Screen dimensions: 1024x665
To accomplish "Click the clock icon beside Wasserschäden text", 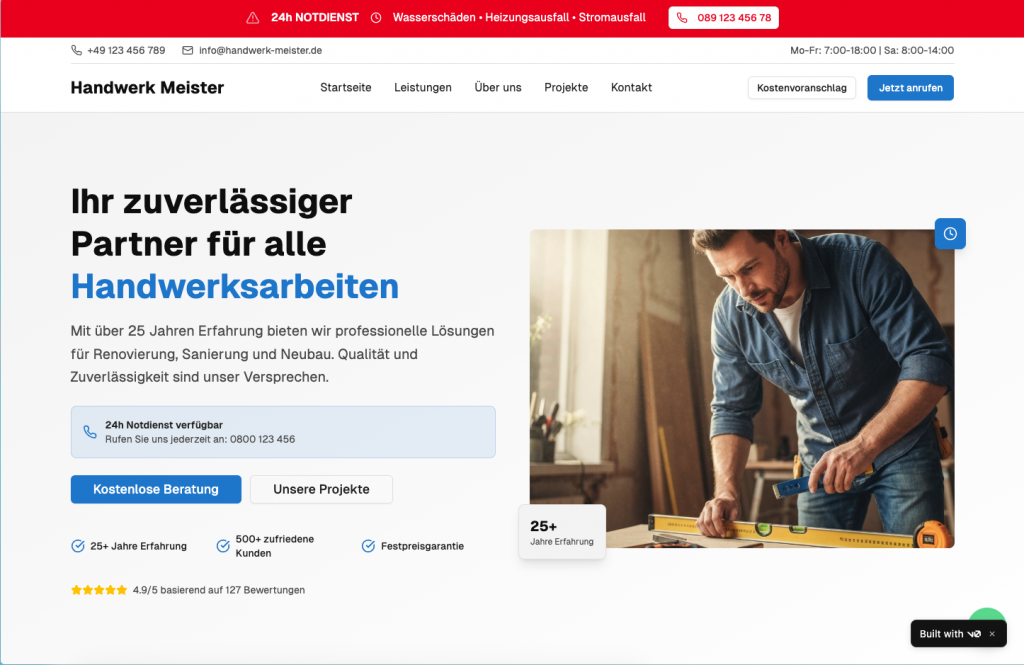I will click(376, 18).
